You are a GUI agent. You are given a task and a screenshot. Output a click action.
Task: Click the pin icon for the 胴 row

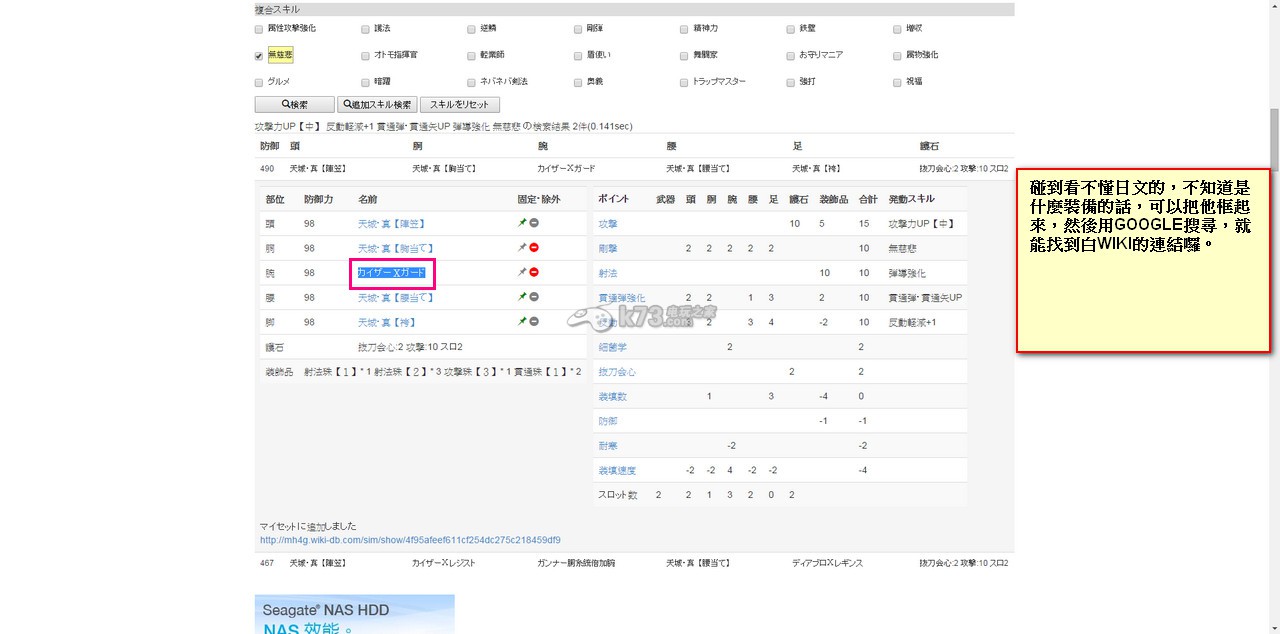(522, 248)
